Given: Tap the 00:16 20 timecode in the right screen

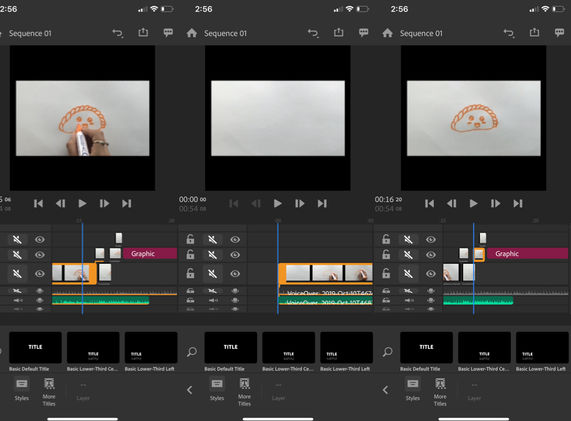Looking at the screenshot, I should point(389,200).
